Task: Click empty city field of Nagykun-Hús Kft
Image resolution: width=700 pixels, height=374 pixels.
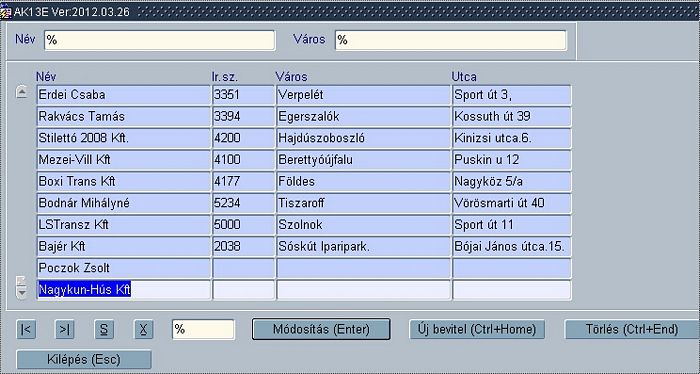Action: pyautogui.click(x=363, y=290)
